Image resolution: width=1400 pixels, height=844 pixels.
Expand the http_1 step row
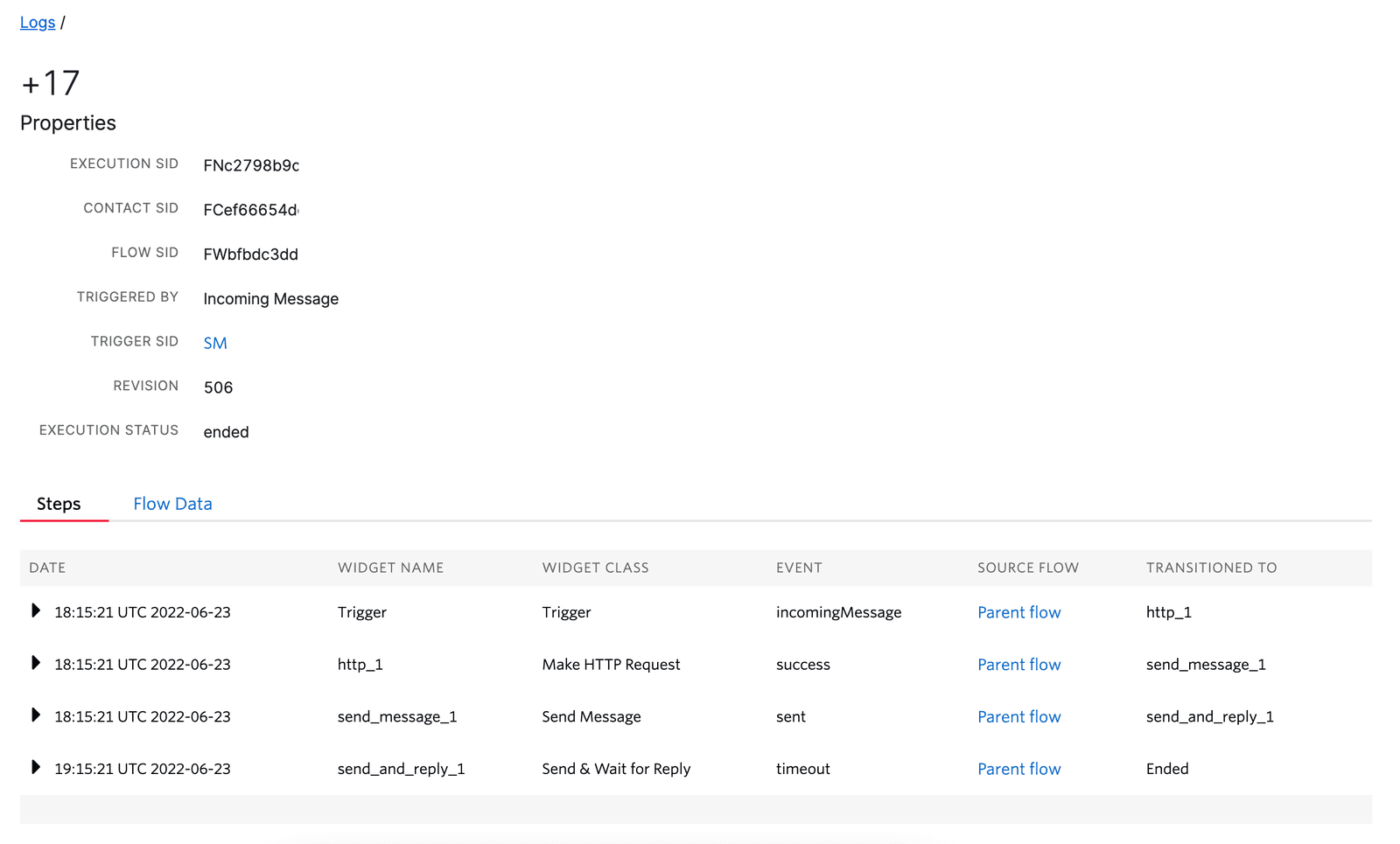point(35,664)
